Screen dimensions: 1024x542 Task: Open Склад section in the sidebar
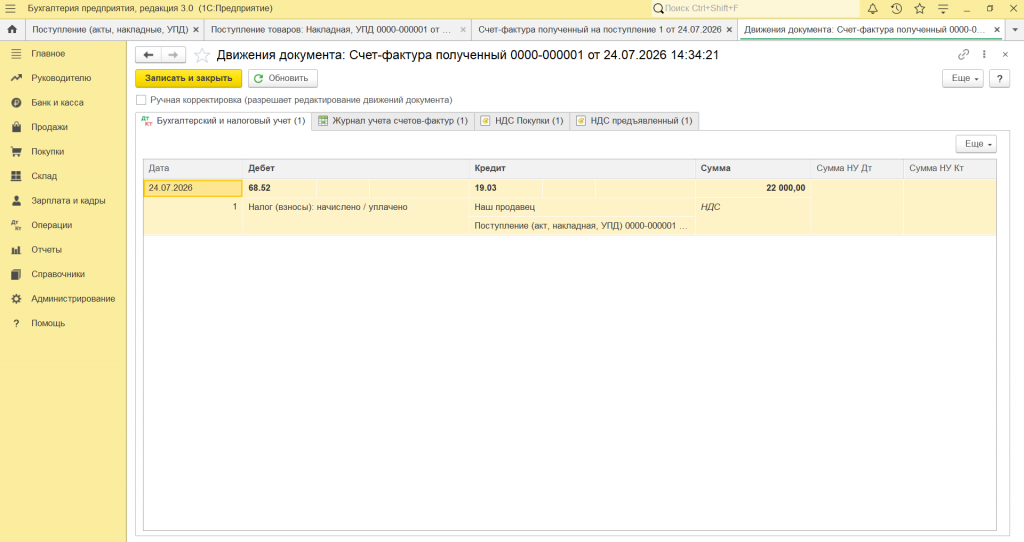click(44, 176)
